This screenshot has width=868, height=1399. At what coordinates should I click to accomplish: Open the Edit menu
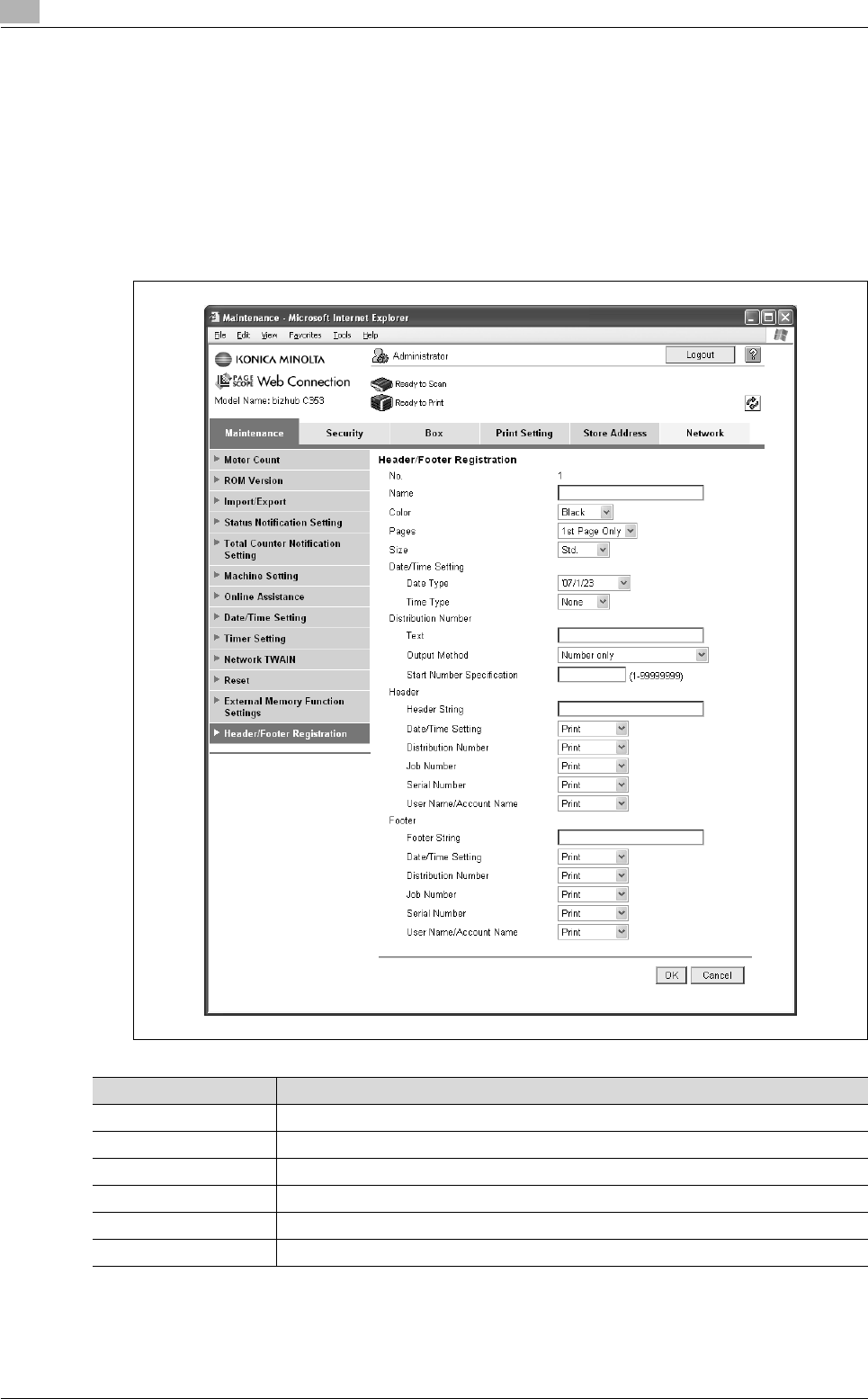click(x=244, y=335)
